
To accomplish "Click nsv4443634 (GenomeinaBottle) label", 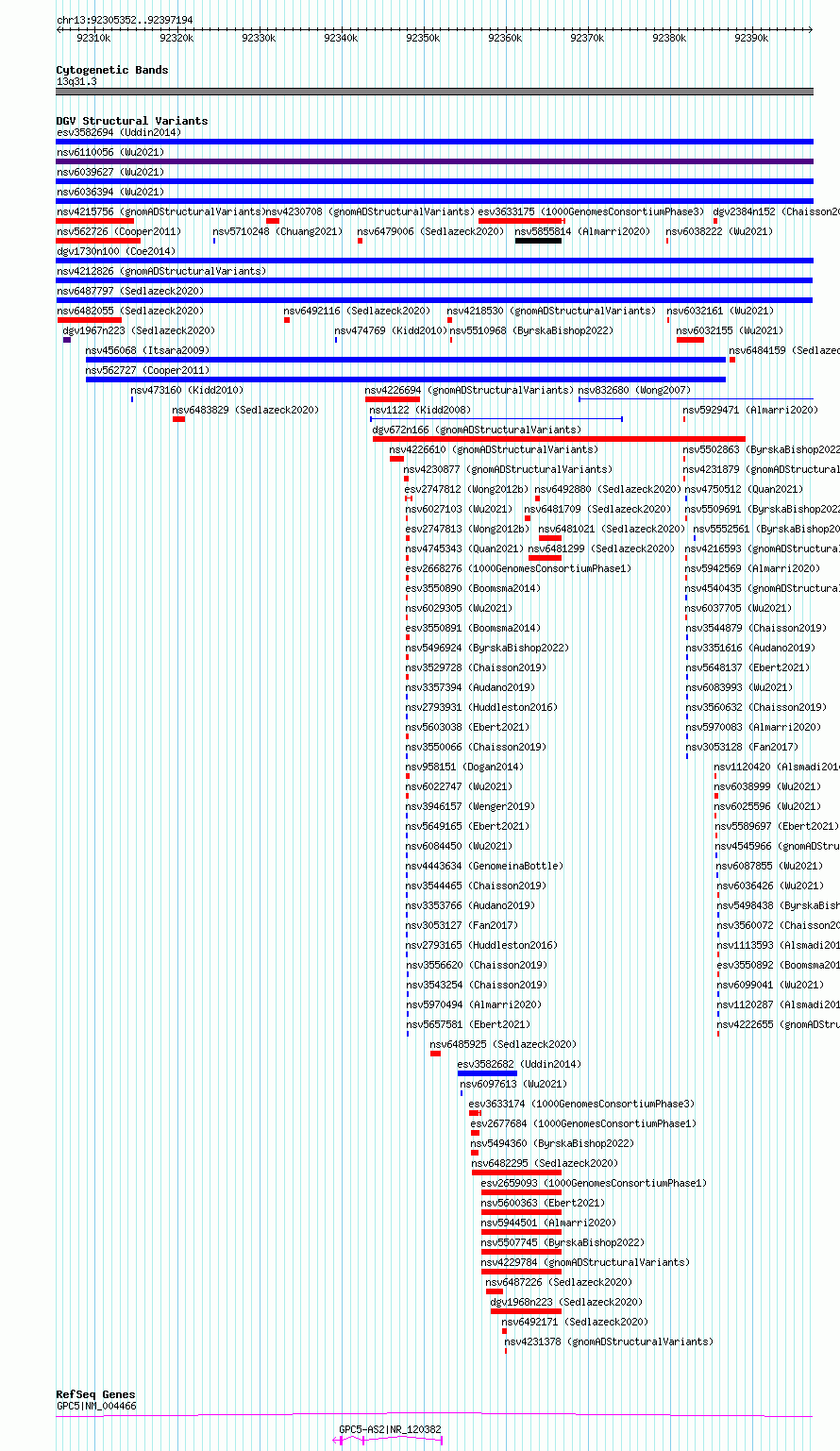I will tap(484, 866).
